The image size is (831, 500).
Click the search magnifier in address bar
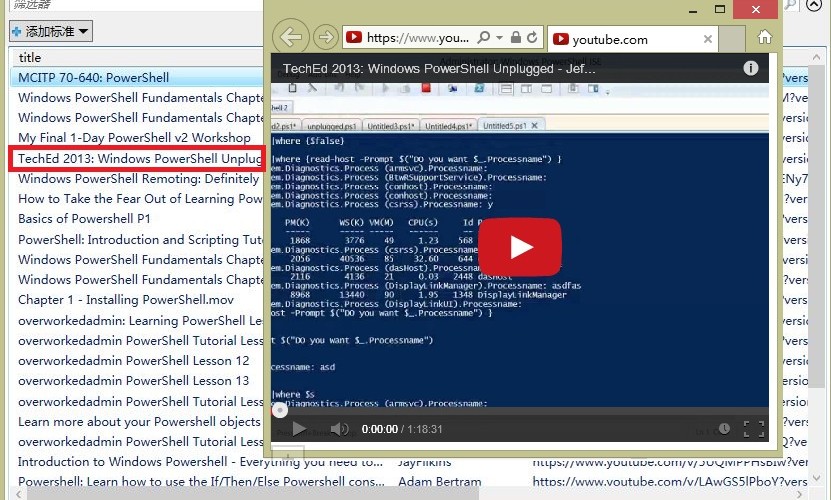[482, 38]
